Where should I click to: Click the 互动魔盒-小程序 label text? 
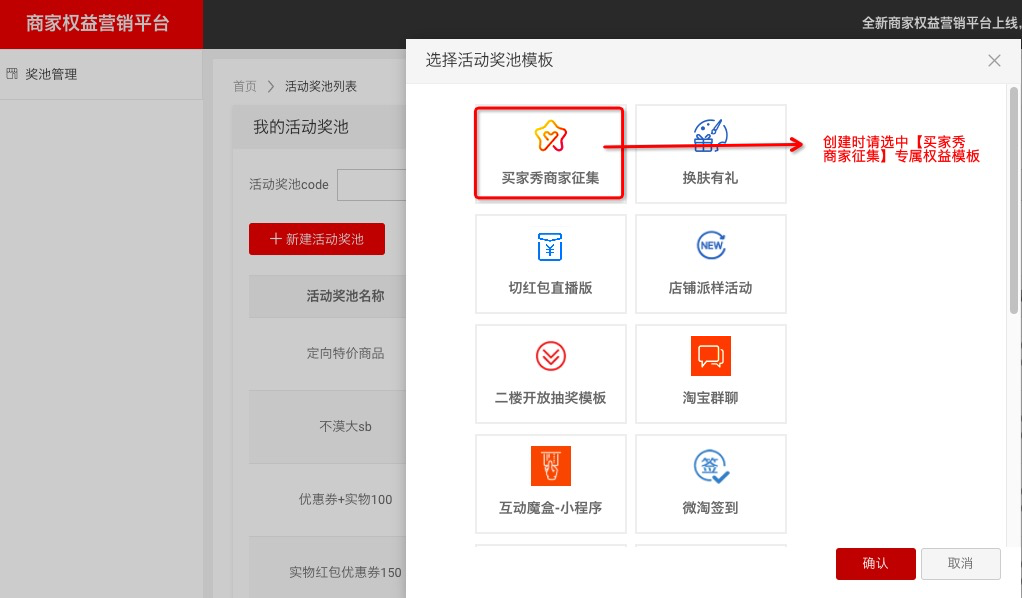pyautogui.click(x=550, y=507)
